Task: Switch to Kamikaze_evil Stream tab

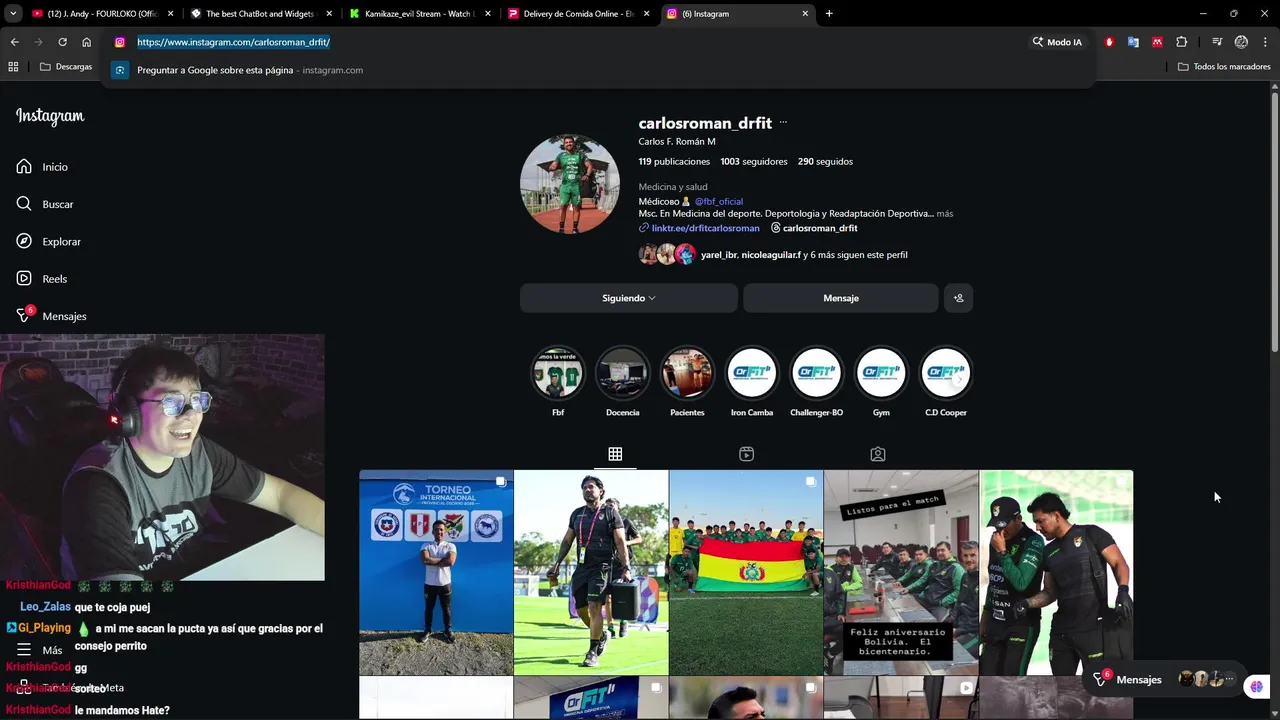Action: point(419,14)
